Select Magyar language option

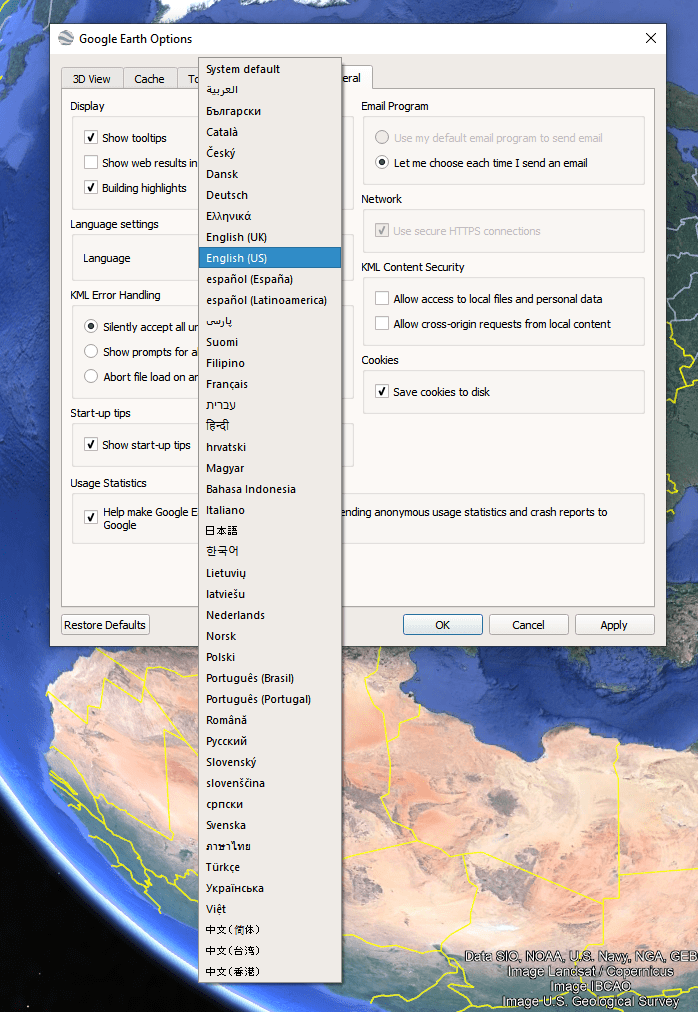(x=270, y=468)
